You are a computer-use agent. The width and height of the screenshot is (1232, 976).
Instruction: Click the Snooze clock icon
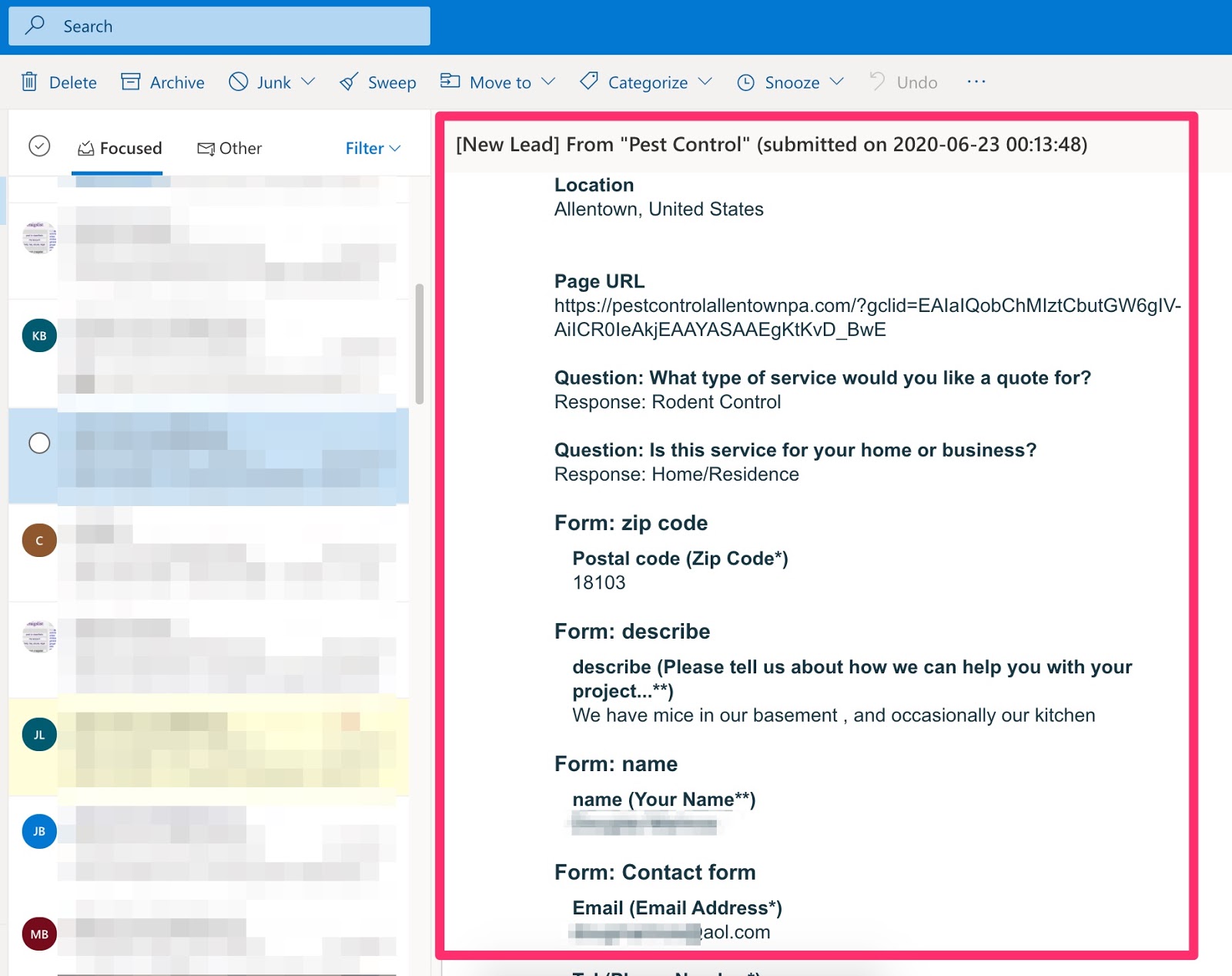point(745,82)
